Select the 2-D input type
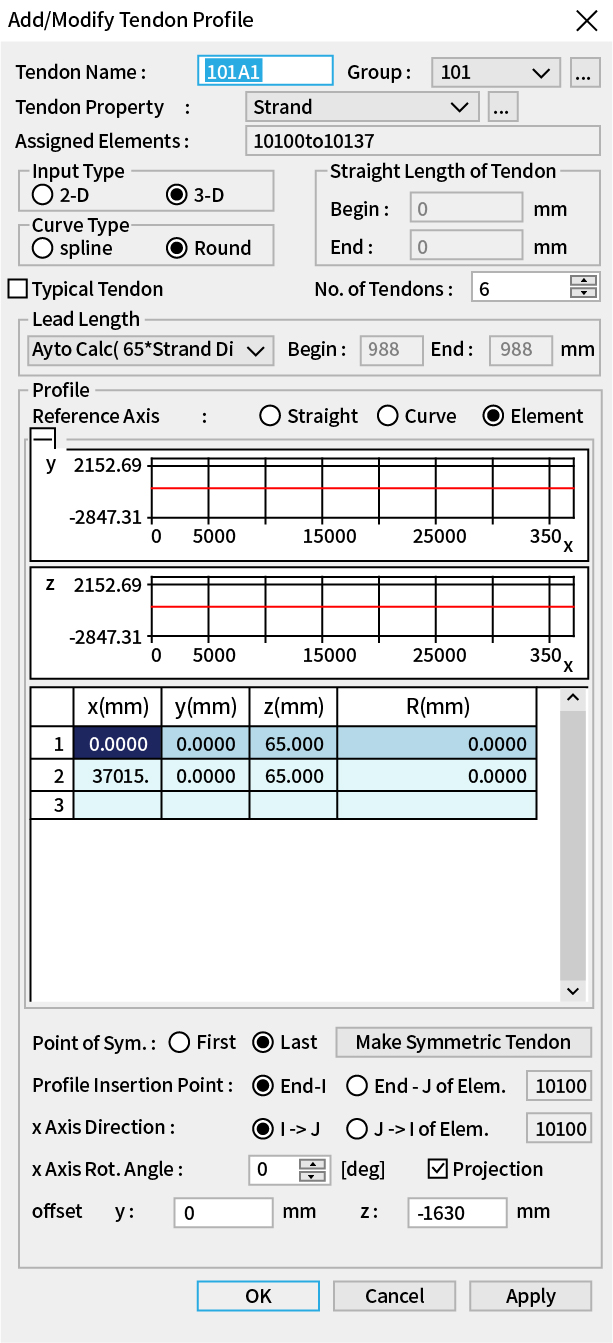Screen dimensions: 613x1343 (43, 195)
